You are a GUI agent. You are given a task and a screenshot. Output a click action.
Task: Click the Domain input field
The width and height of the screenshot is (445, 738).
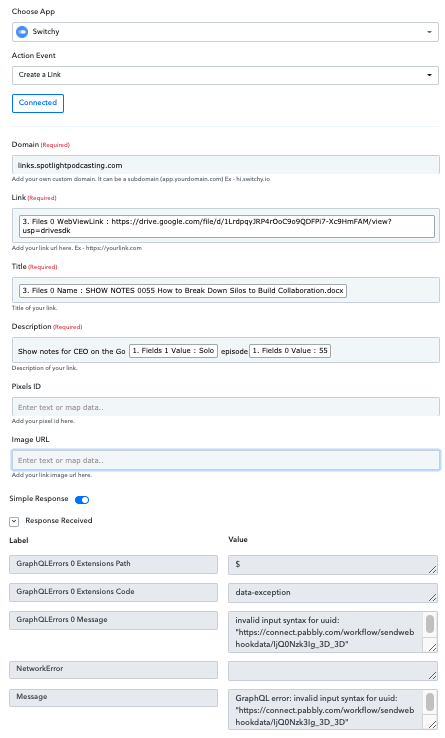click(226, 165)
